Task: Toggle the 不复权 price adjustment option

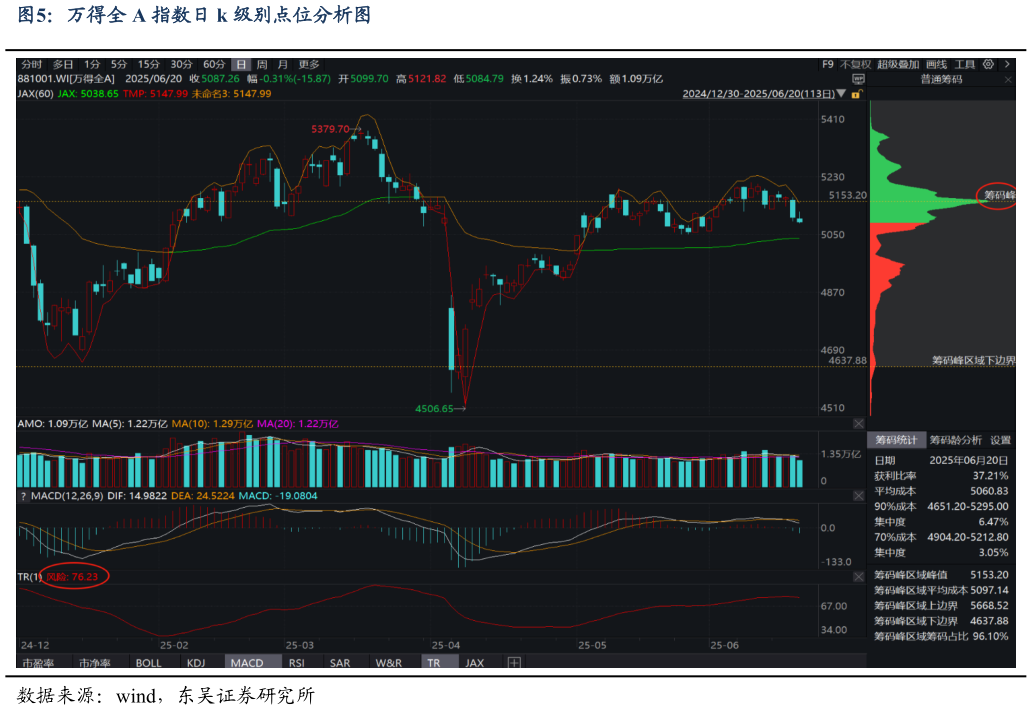Action: coord(855,64)
